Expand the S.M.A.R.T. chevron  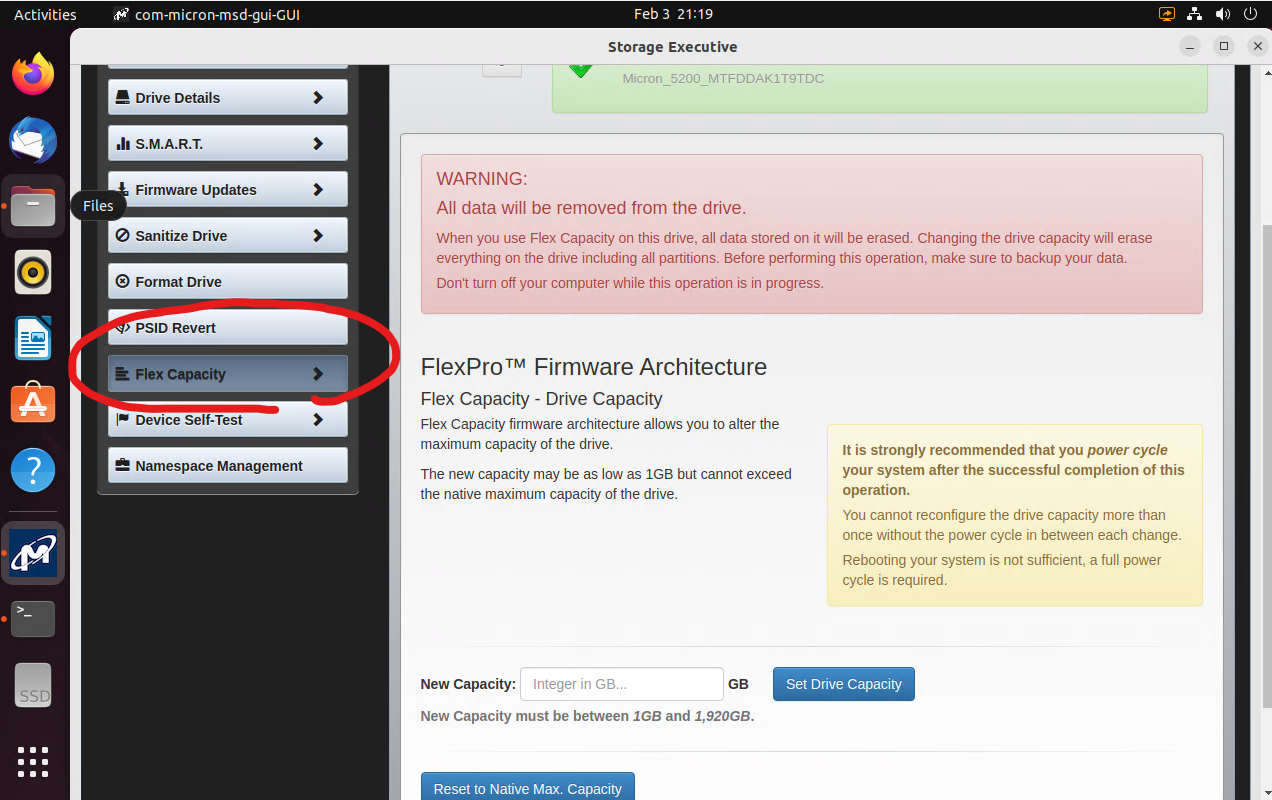[318, 144]
